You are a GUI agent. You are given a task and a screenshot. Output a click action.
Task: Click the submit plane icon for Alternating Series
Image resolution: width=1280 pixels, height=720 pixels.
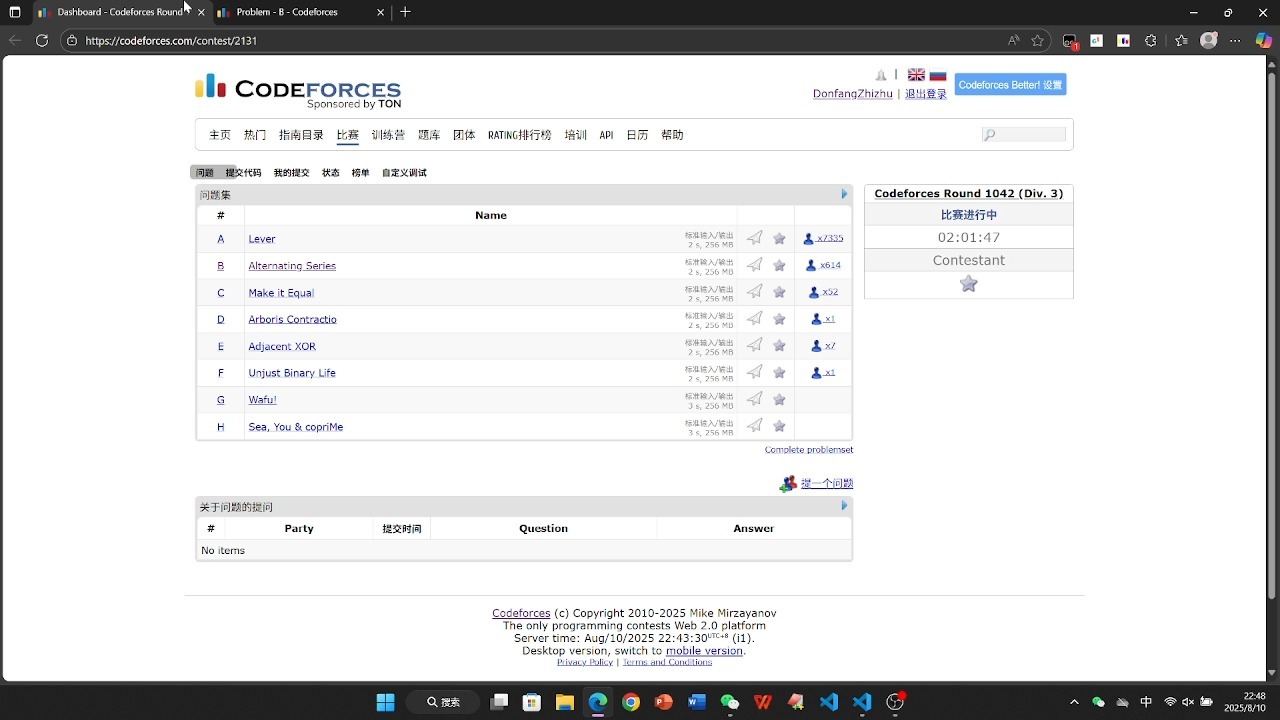pyautogui.click(x=755, y=265)
